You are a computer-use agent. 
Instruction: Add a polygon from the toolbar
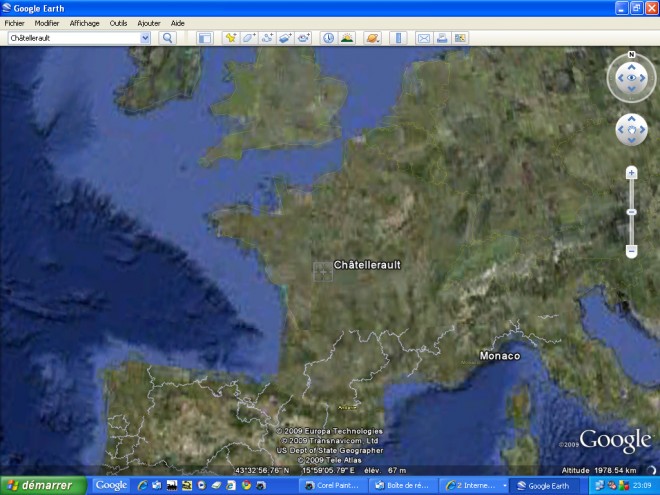click(249, 38)
